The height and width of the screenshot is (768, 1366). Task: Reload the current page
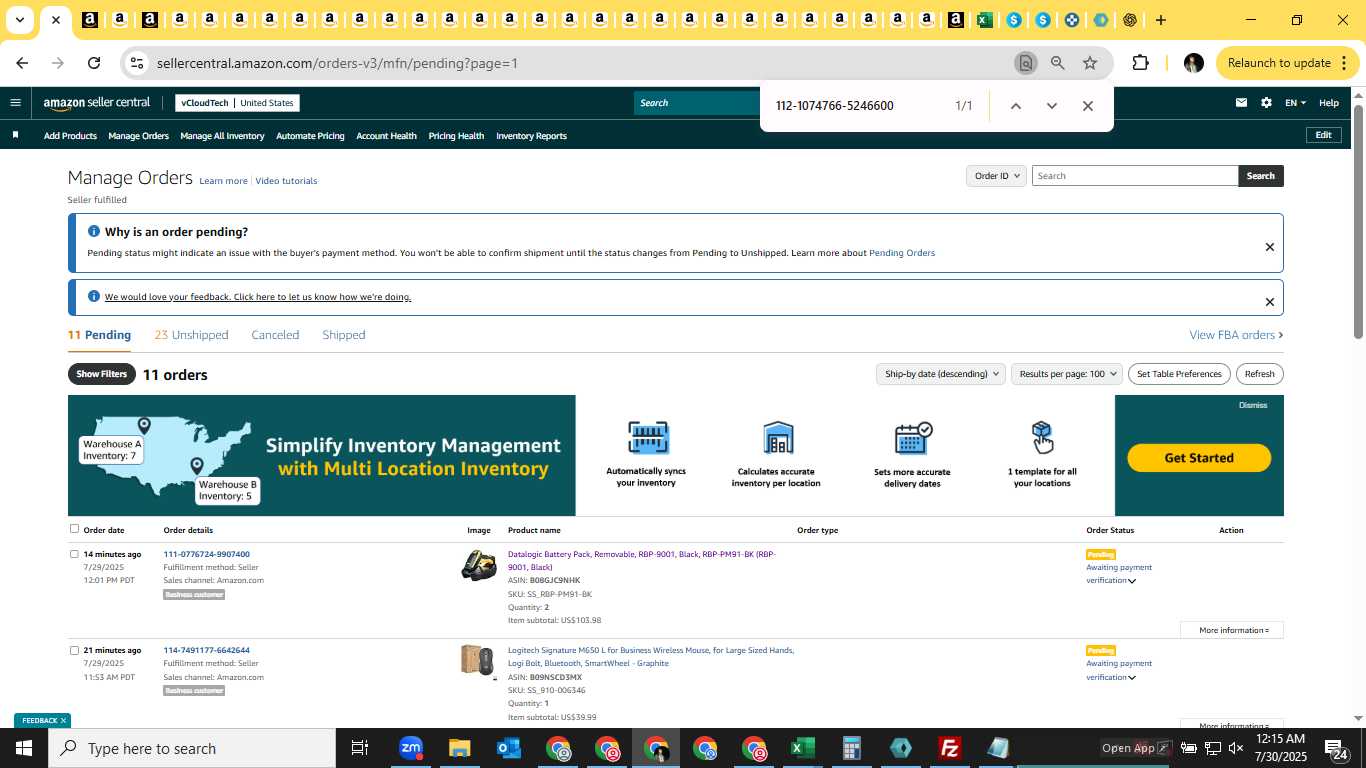point(94,63)
